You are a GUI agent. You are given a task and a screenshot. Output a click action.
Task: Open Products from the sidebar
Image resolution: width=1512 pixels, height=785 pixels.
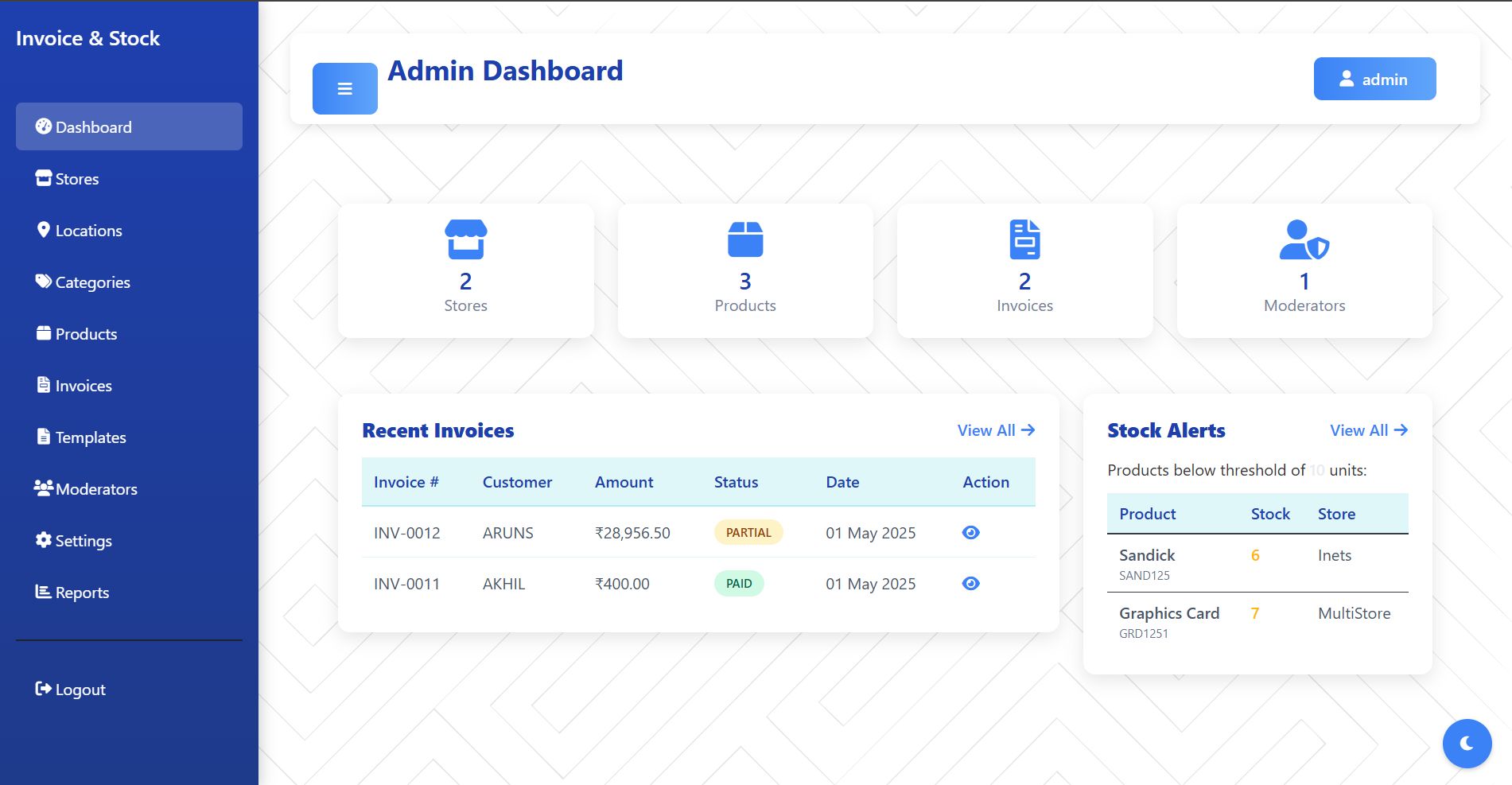[x=129, y=333]
